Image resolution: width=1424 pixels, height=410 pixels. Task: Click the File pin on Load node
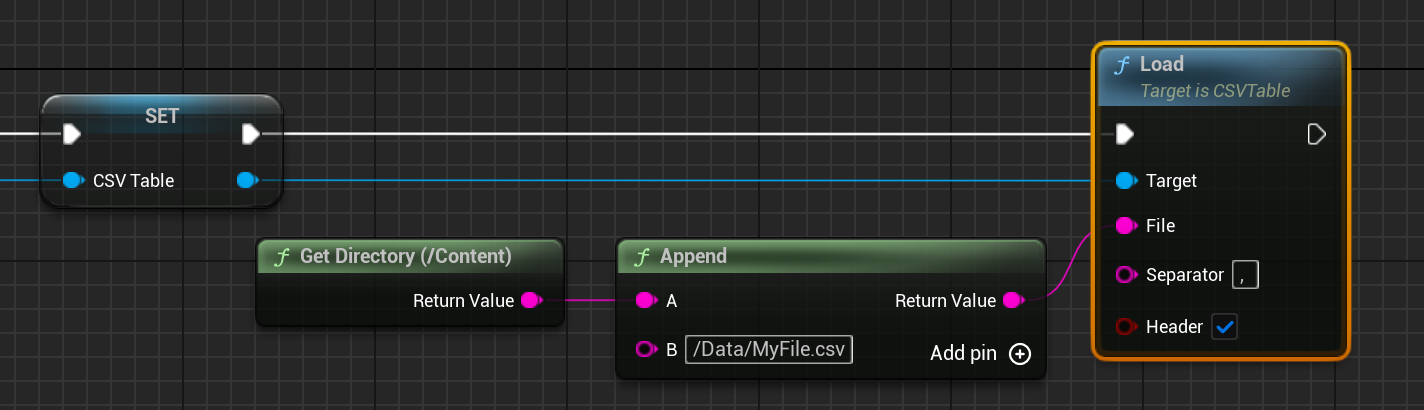pyautogui.click(x=1126, y=226)
